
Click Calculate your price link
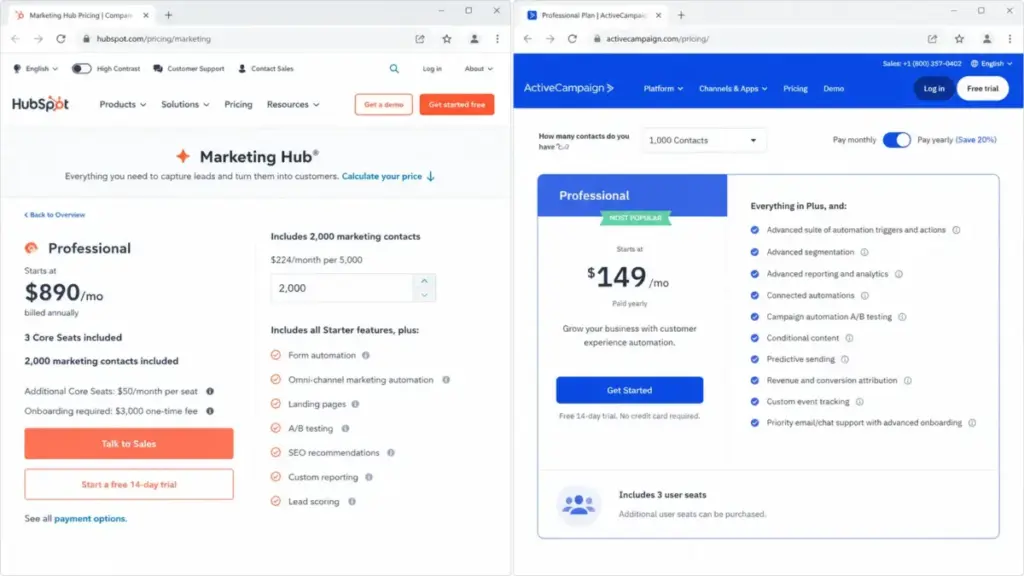388,176
